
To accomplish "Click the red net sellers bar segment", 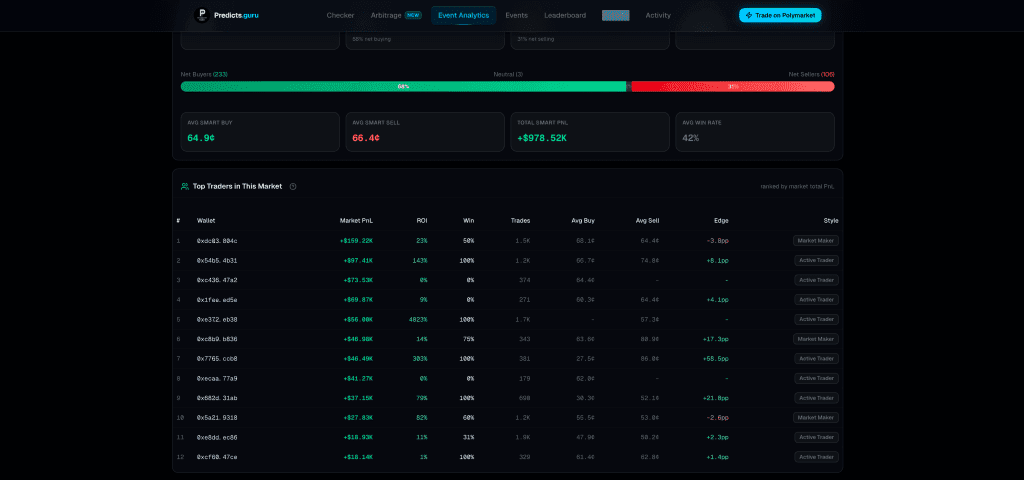I will coord(733,86).
